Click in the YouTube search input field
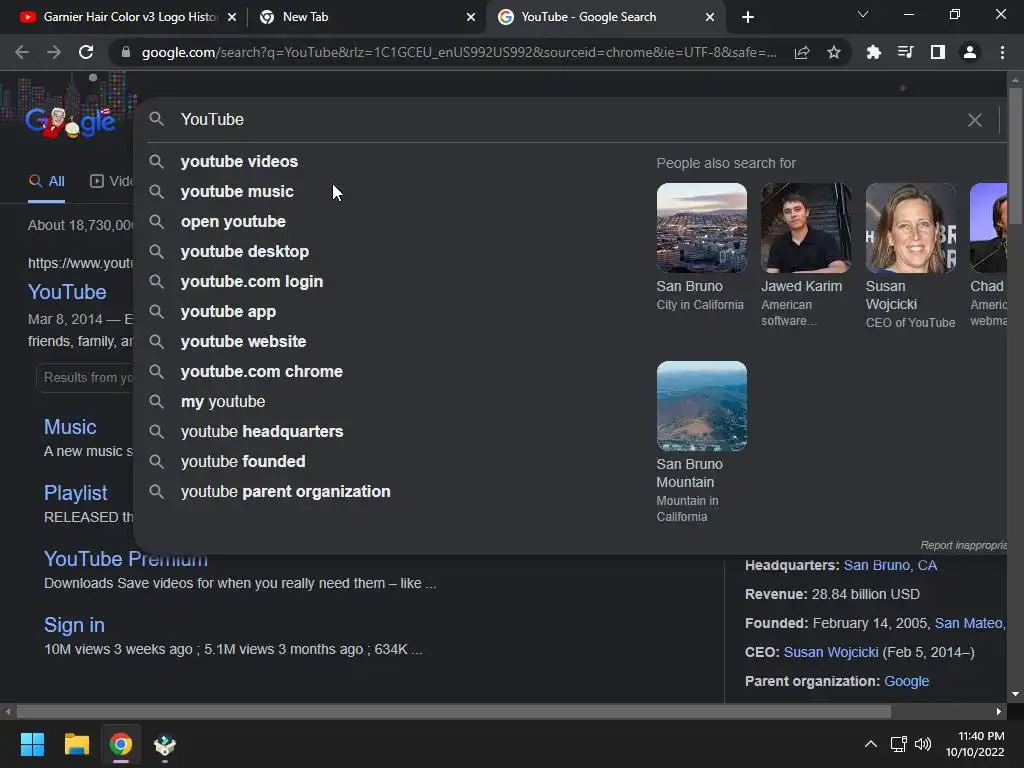 point(568,120)
